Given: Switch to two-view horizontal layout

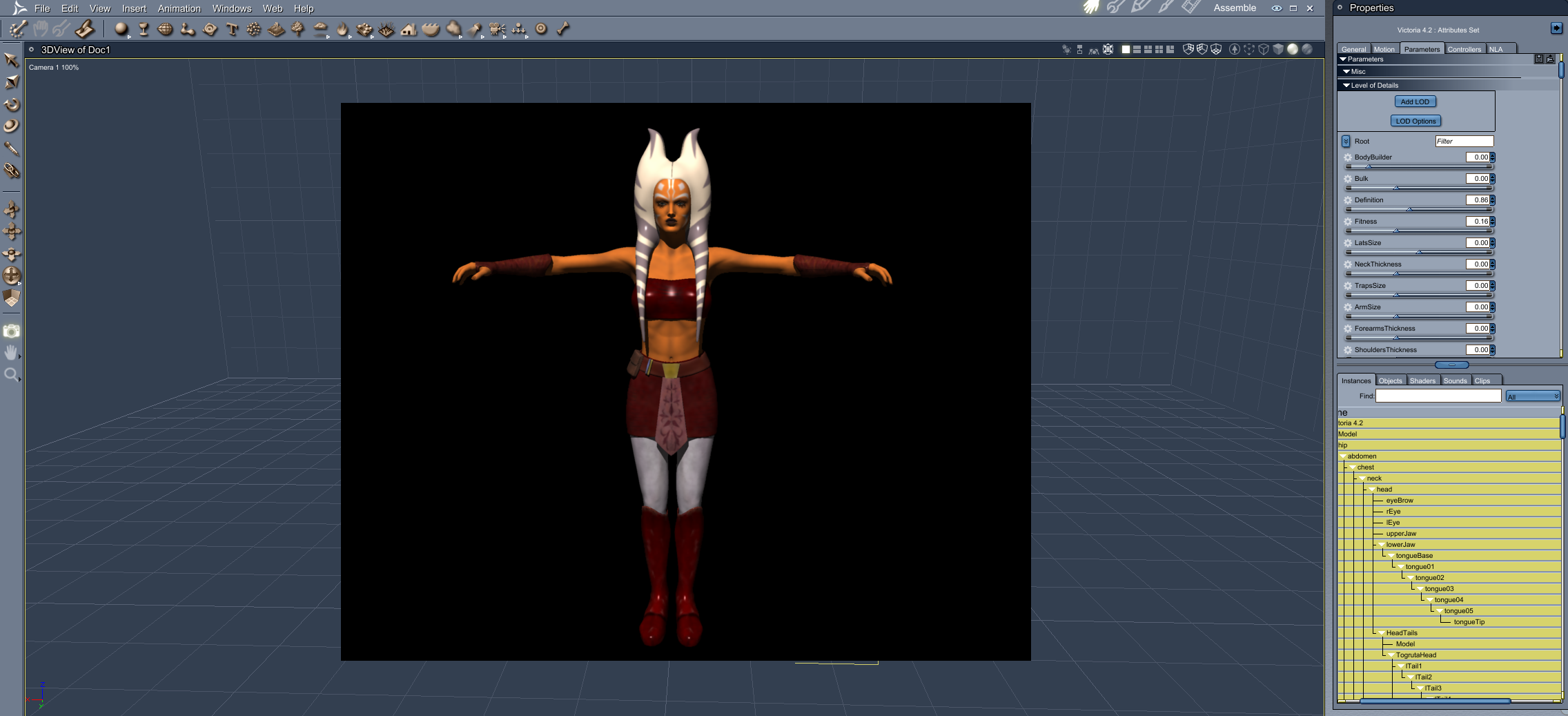Looking at the screenshot, I should pyautogui.click(x=1137, y=49).
